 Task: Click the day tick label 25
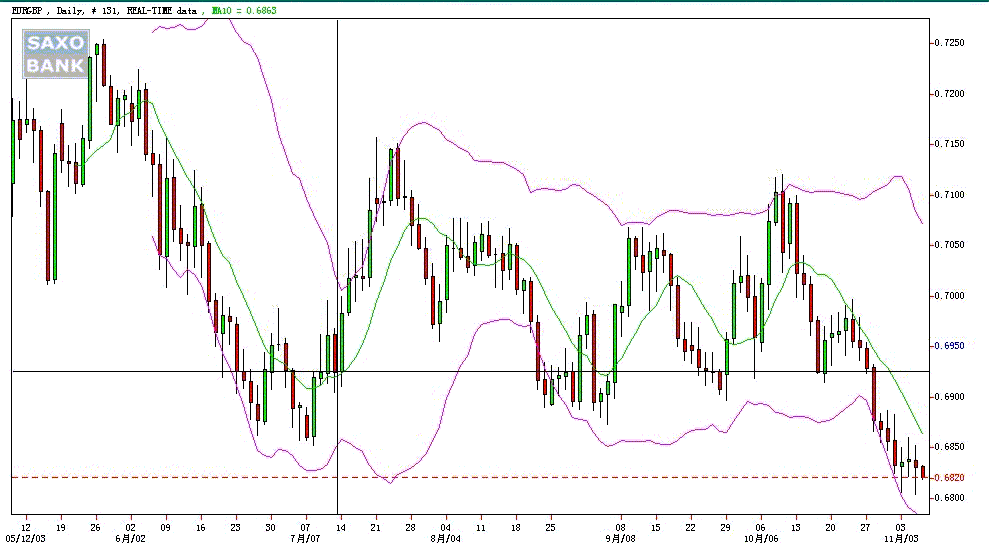tap(551, 528)
